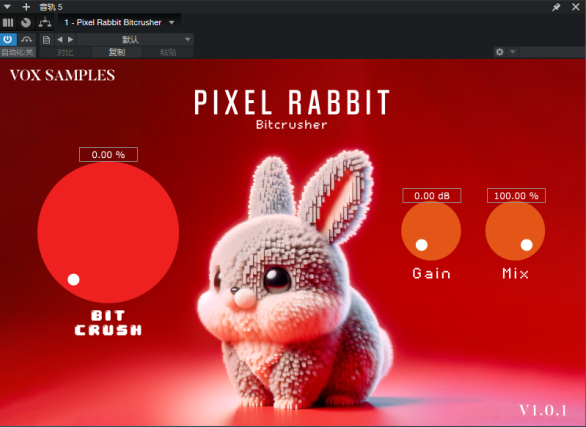Click the BIT CRUSH label under knob
Screen dimensions: 586x427
pyautogui.click(x=108, y=323)
